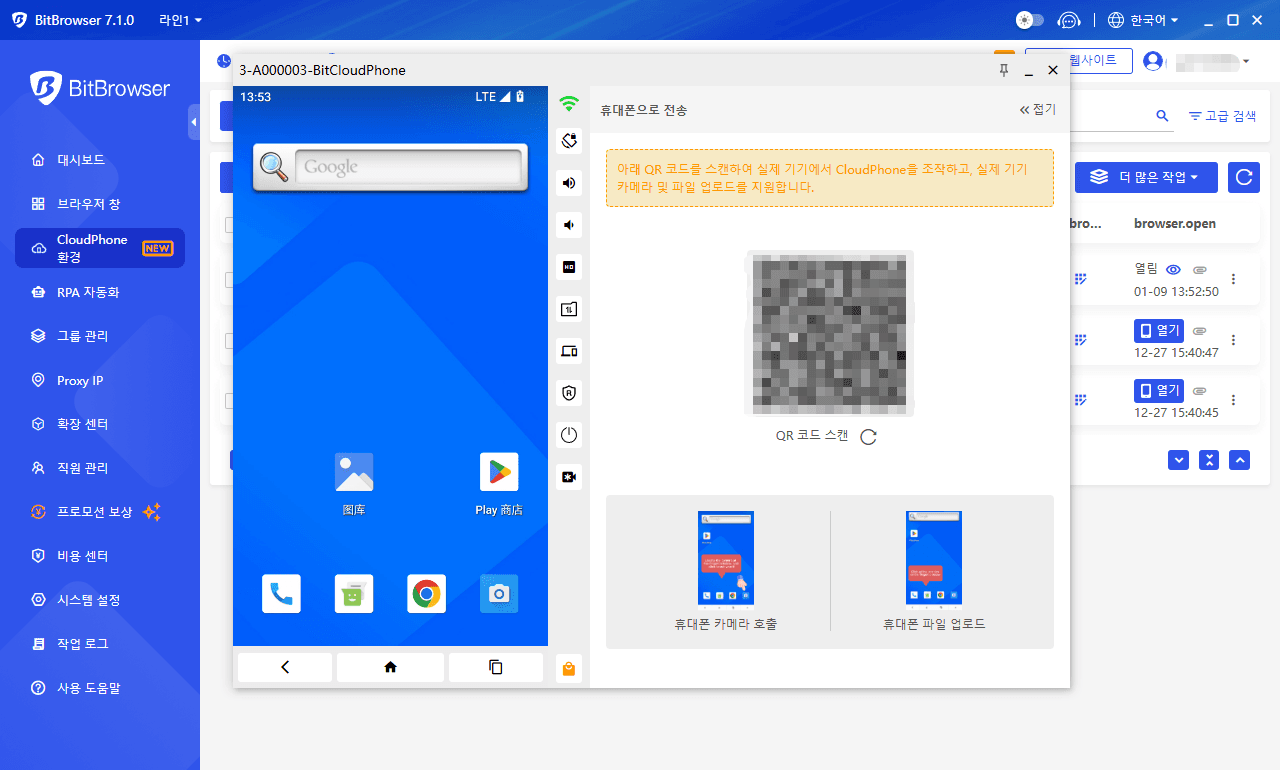Pin the BitCloudPhone window
1280x770 pixels.
tap(1004, 70)
